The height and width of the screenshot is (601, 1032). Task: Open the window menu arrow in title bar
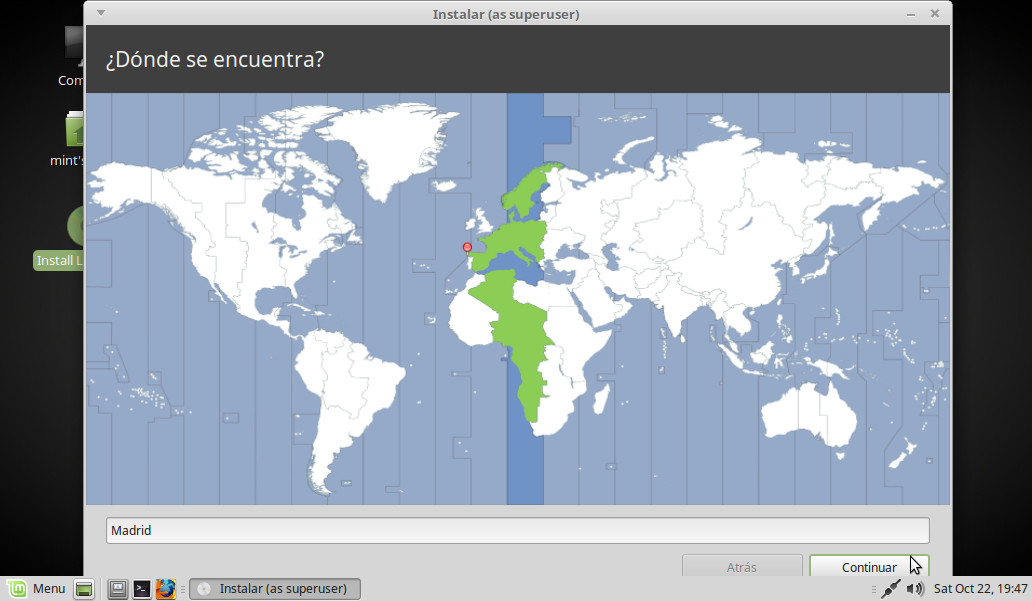pyautogui.click(x=100, y=13)
